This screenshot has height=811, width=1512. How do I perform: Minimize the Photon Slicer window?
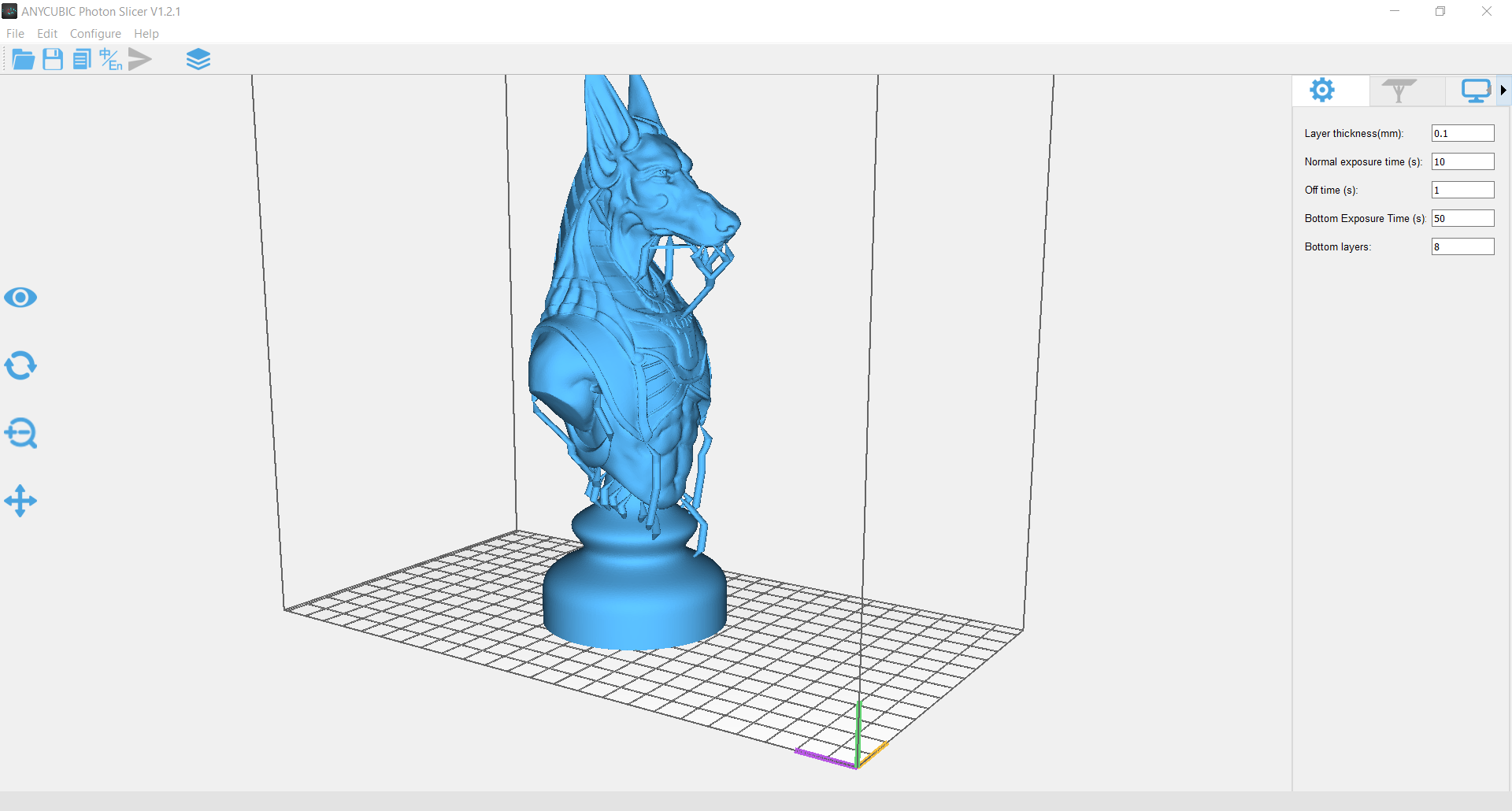point(1395,11)
